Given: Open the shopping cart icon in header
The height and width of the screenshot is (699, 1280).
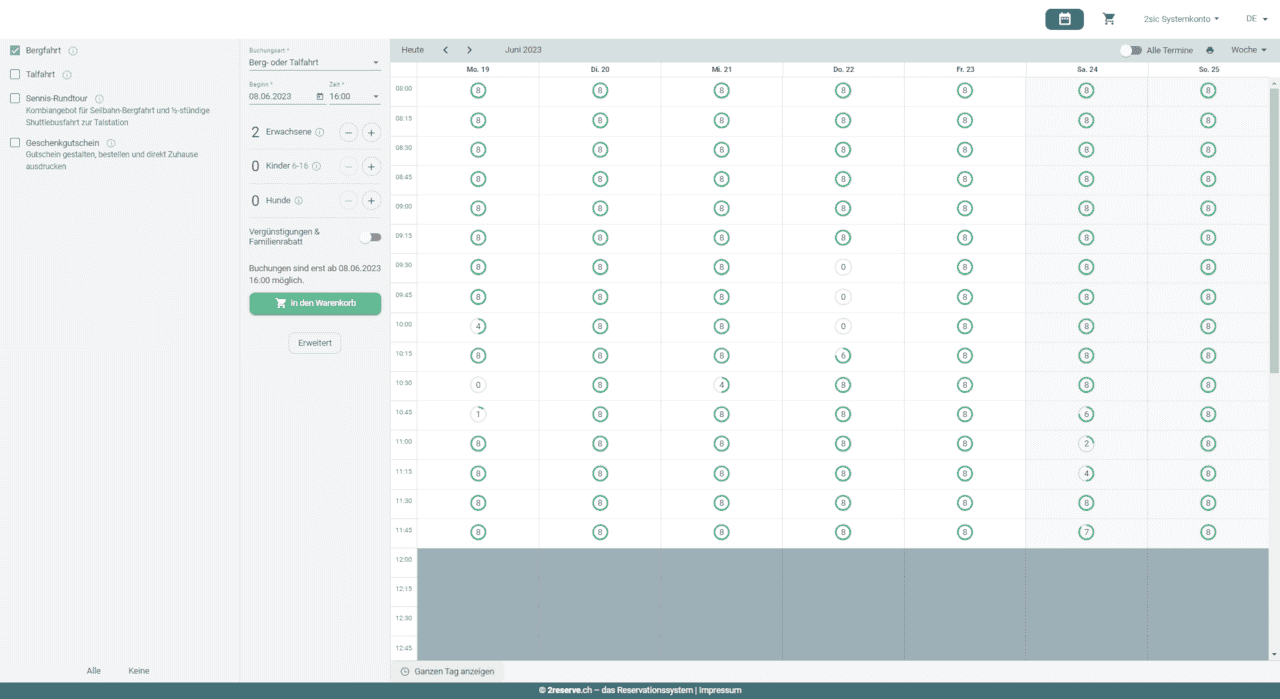Looking at the screenshot, I should [x=1108, y=19].
